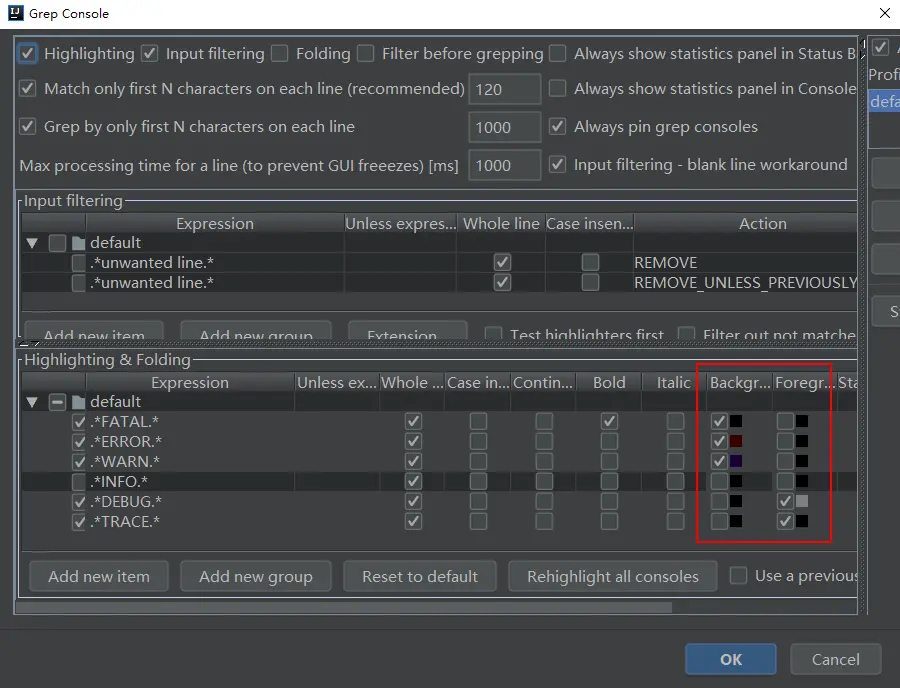Toggle the Highlighting default group checkbox
900x688 pixels.
(57, 402)
